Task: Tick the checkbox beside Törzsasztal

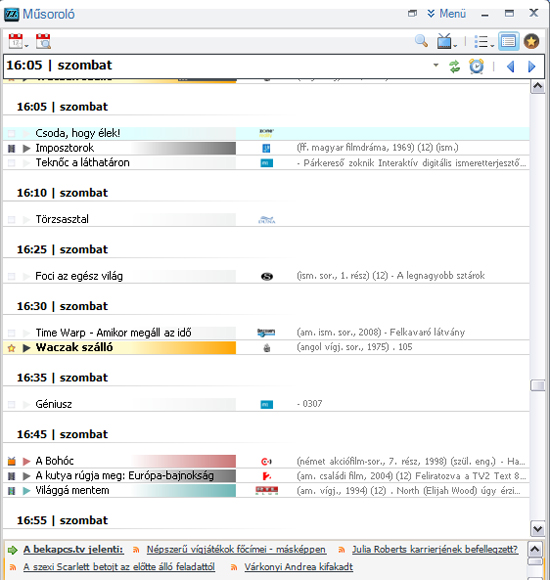Action: [11, 220]
